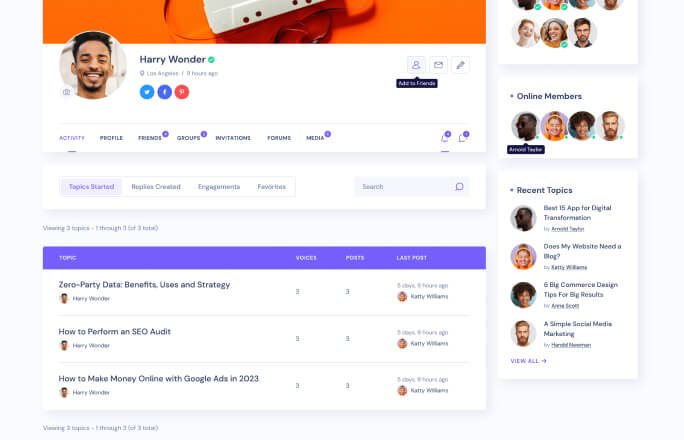The image size is (684, 440).
Task: Click the View All recent topics link
Action: click(x=528, y=361)
